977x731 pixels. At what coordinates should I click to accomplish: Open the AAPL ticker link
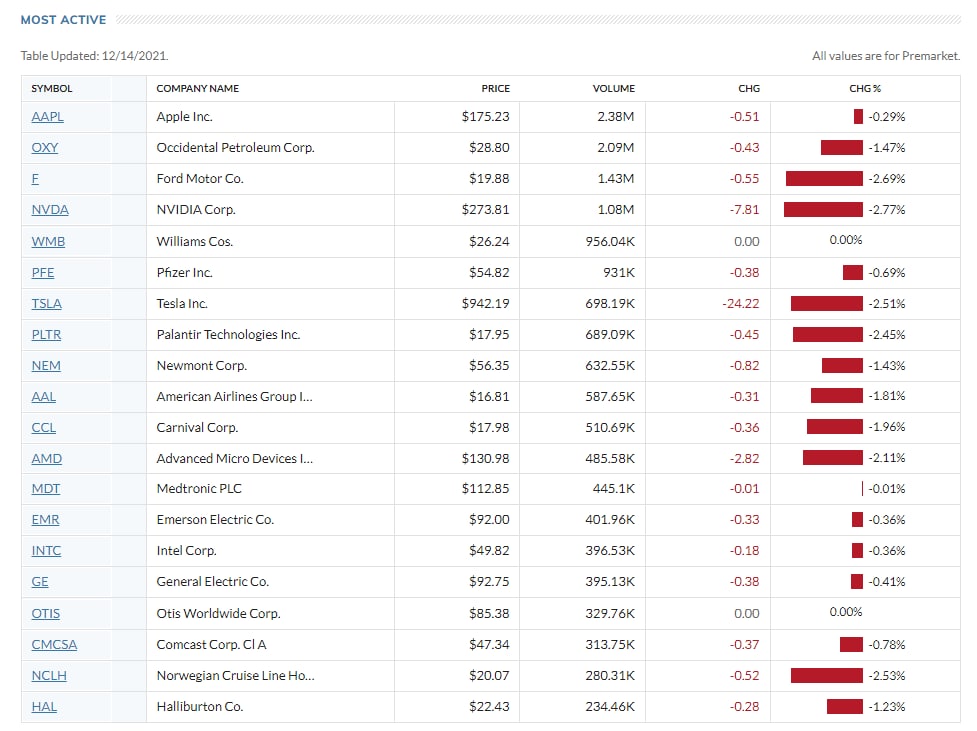pyautogui.click(x=47, y=117)
